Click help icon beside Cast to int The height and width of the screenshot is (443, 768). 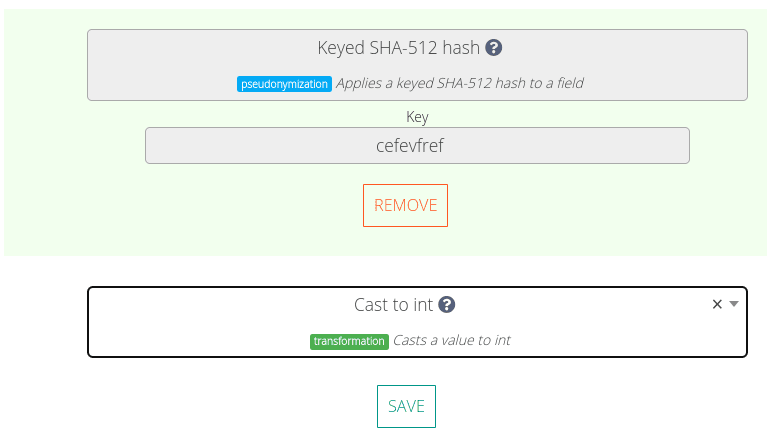click(447, 305)
